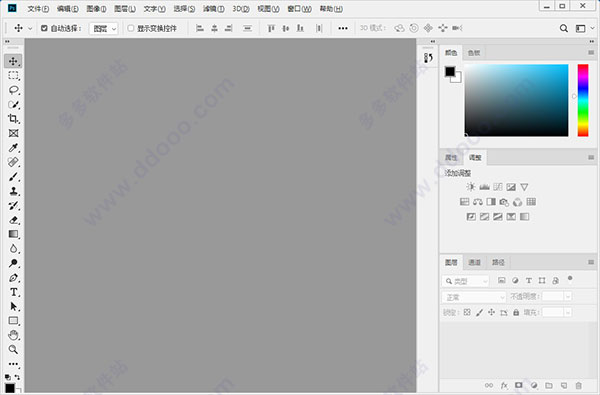Select the Crop tool
Image resolution: width=600 pixels, height=395 pixels.
click(x=13, y=119)
